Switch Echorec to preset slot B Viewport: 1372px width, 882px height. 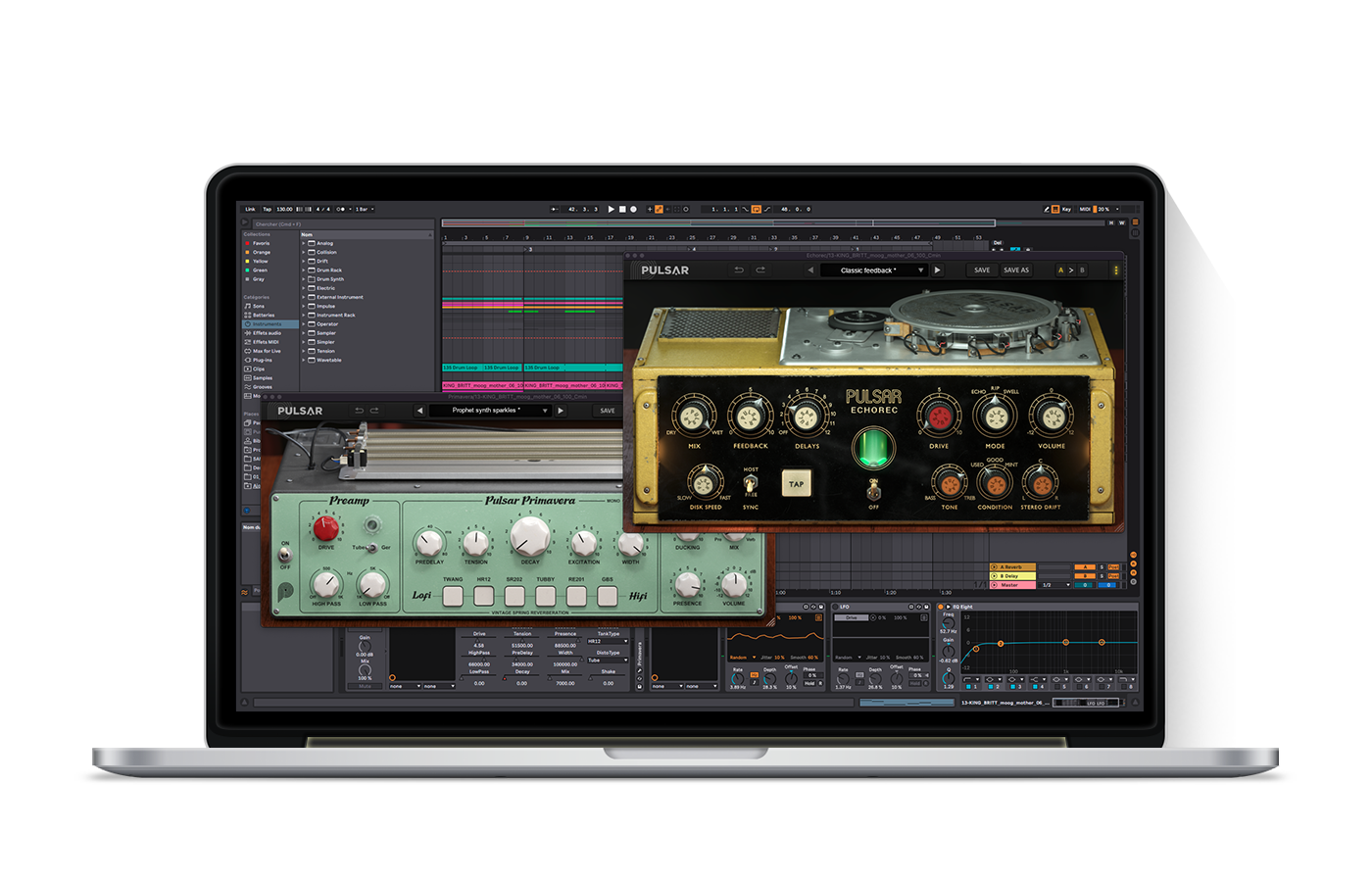(1082, 269)
